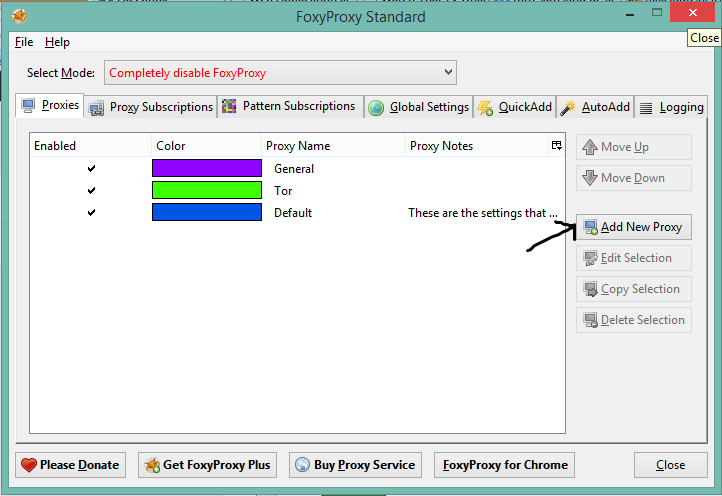Minimize the FoxyProxy Standard window
722x496 pixels.
pos(630,14)
